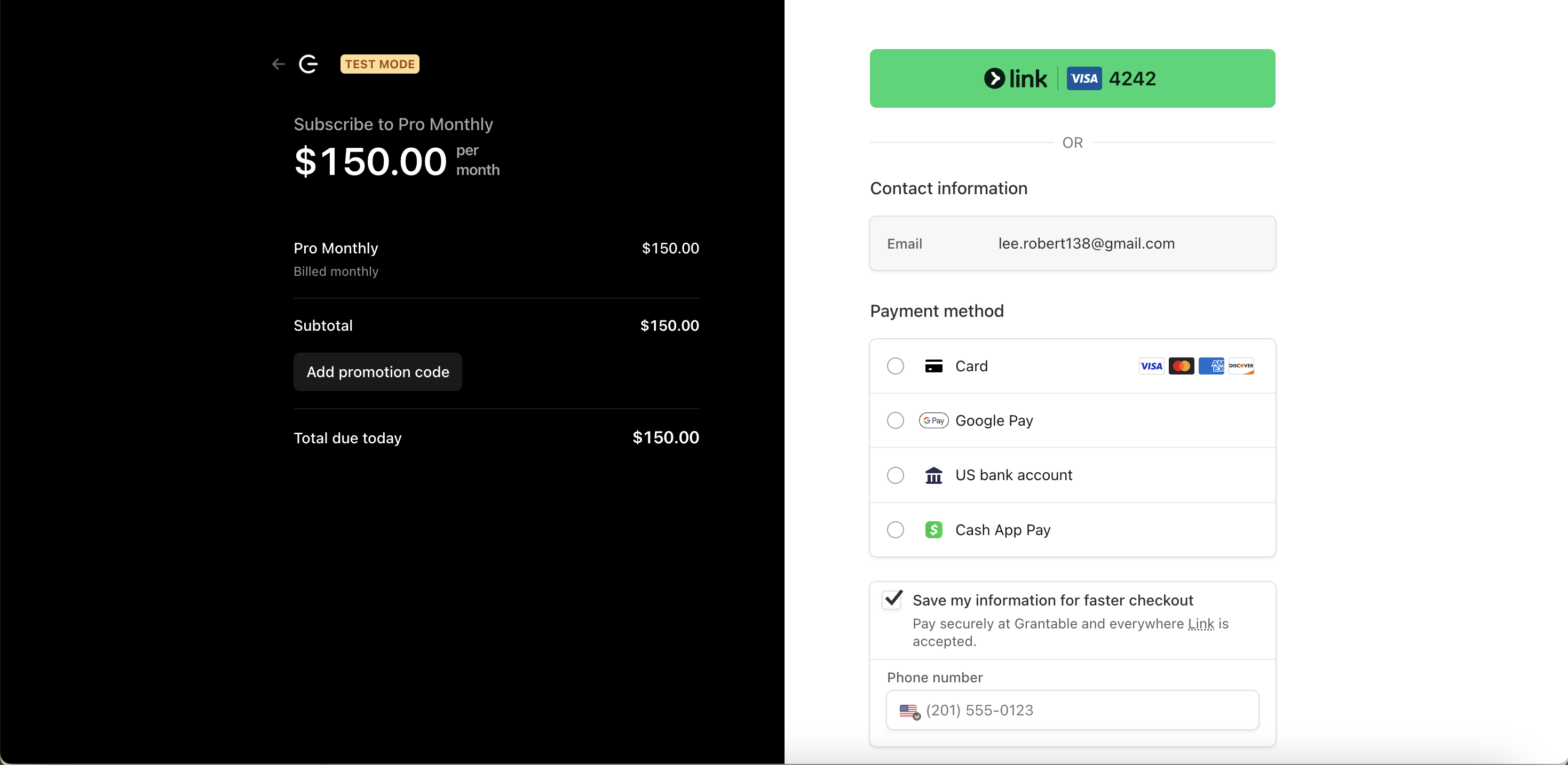Click Add promotion code

(x=377, y=372)
